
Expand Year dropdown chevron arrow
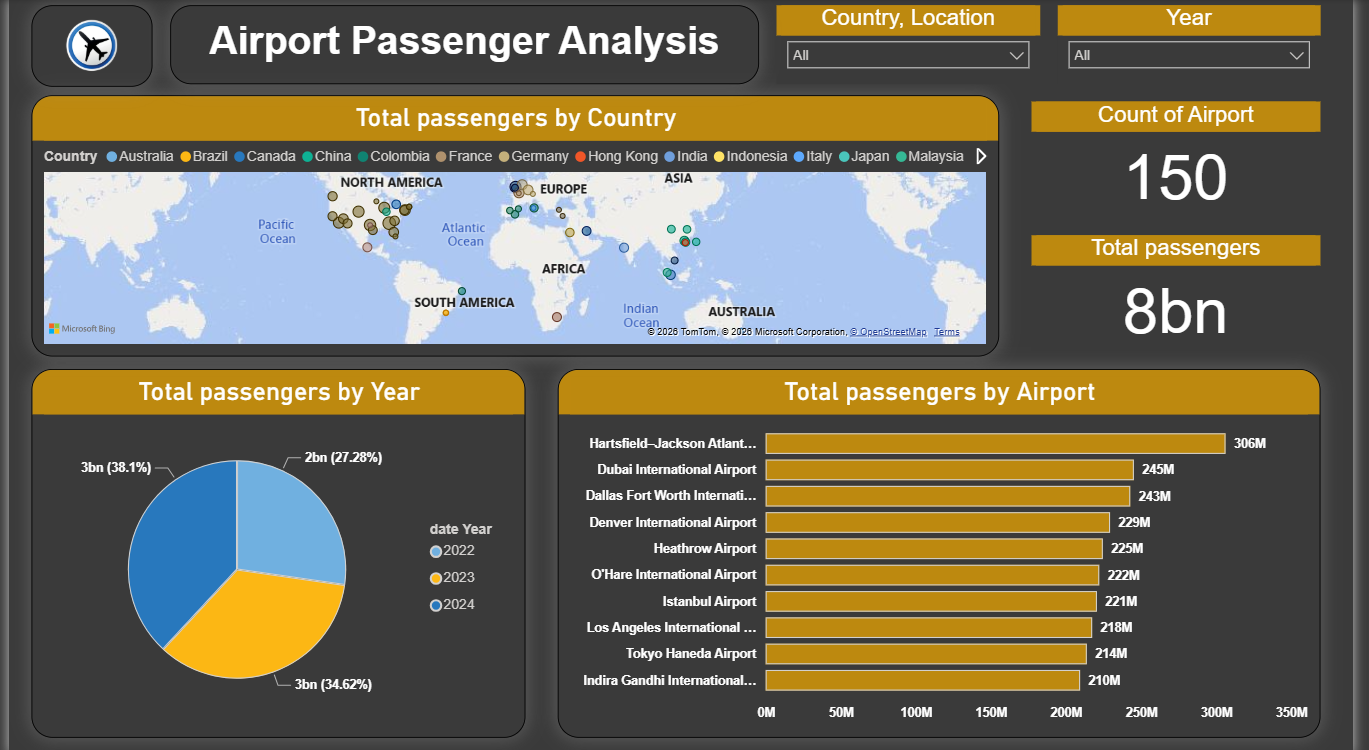click(x=1297, y=55)
